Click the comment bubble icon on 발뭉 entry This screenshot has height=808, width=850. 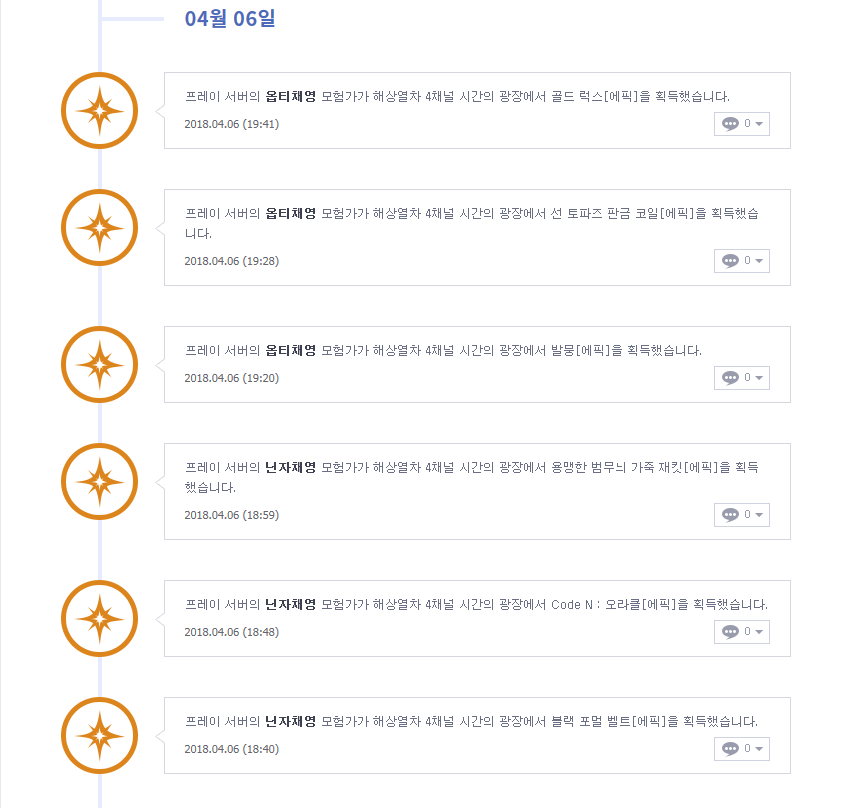coord(730,378)
